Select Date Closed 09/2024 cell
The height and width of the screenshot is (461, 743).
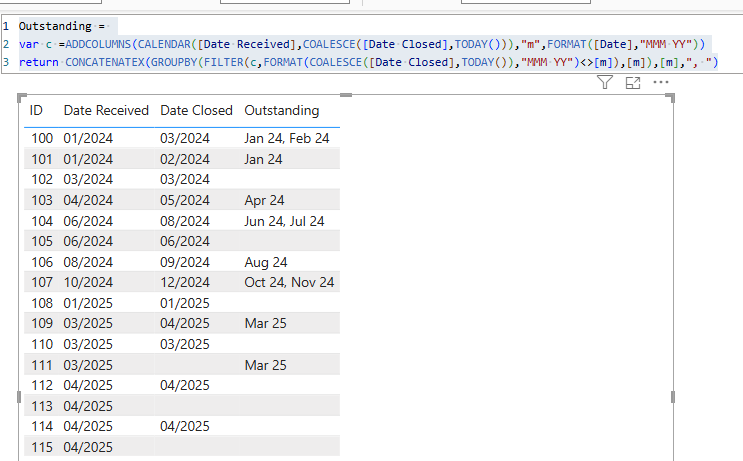click(x=185, y=262)
